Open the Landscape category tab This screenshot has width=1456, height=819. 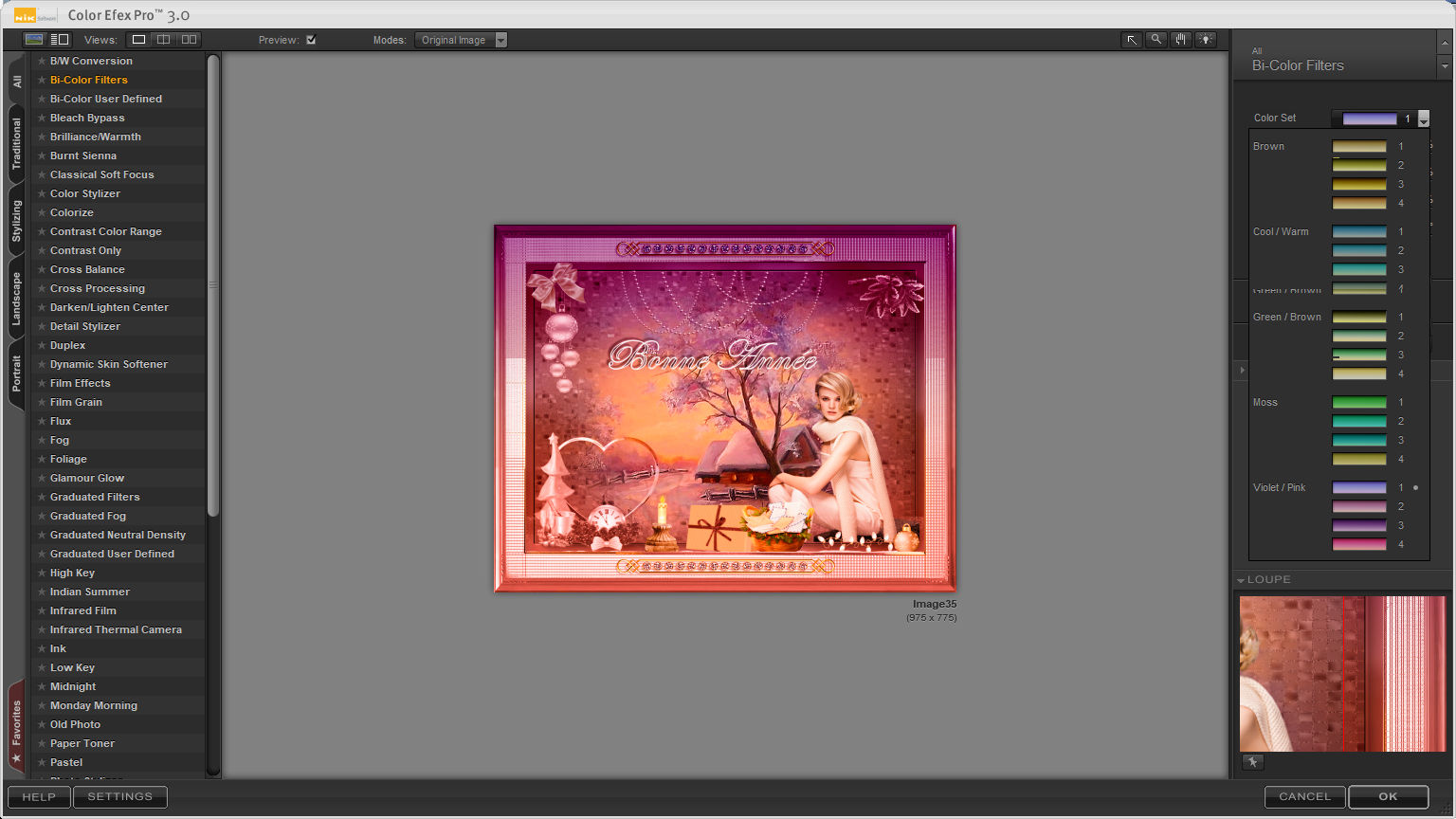[x=16, y=299]
